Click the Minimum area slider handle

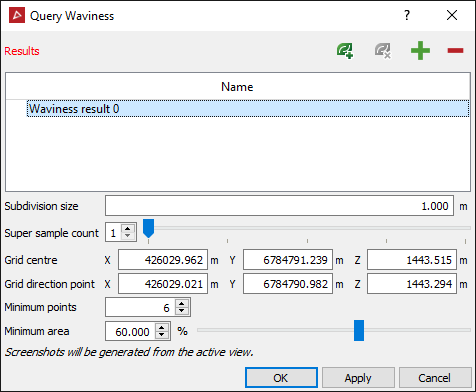359,331
